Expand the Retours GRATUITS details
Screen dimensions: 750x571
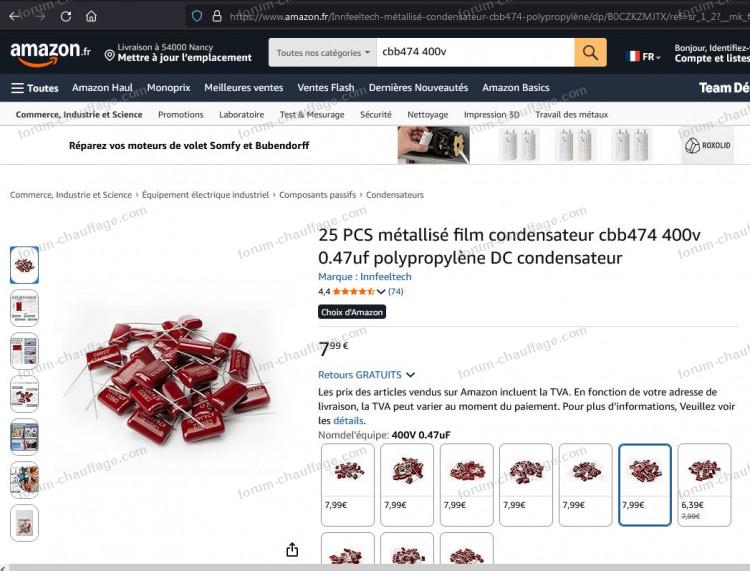point(366,375)
